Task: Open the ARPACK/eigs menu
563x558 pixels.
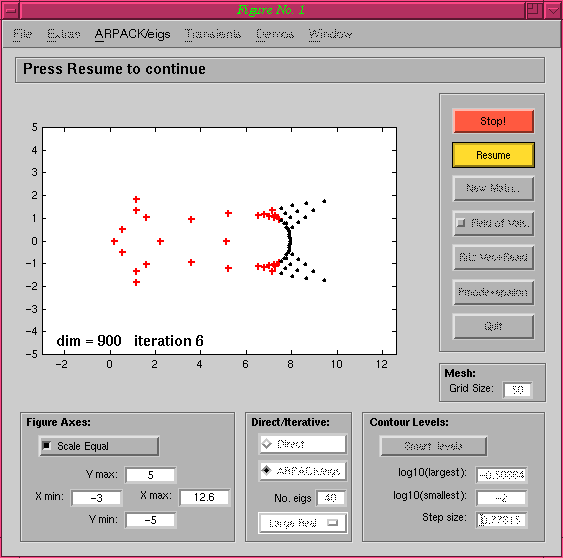Action: coord(132,34)
